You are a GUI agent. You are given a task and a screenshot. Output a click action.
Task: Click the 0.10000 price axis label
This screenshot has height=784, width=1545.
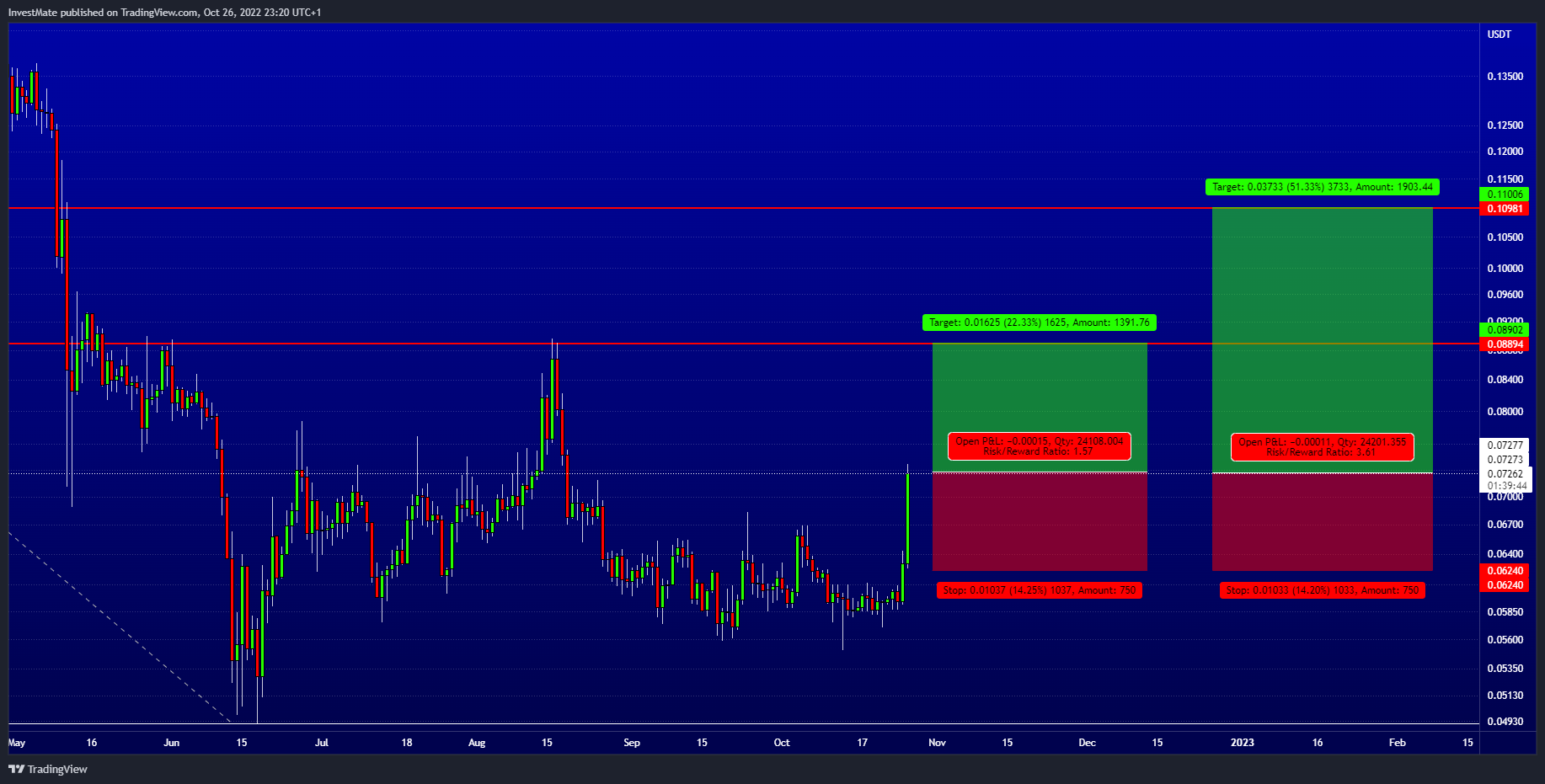point(1505,269)
